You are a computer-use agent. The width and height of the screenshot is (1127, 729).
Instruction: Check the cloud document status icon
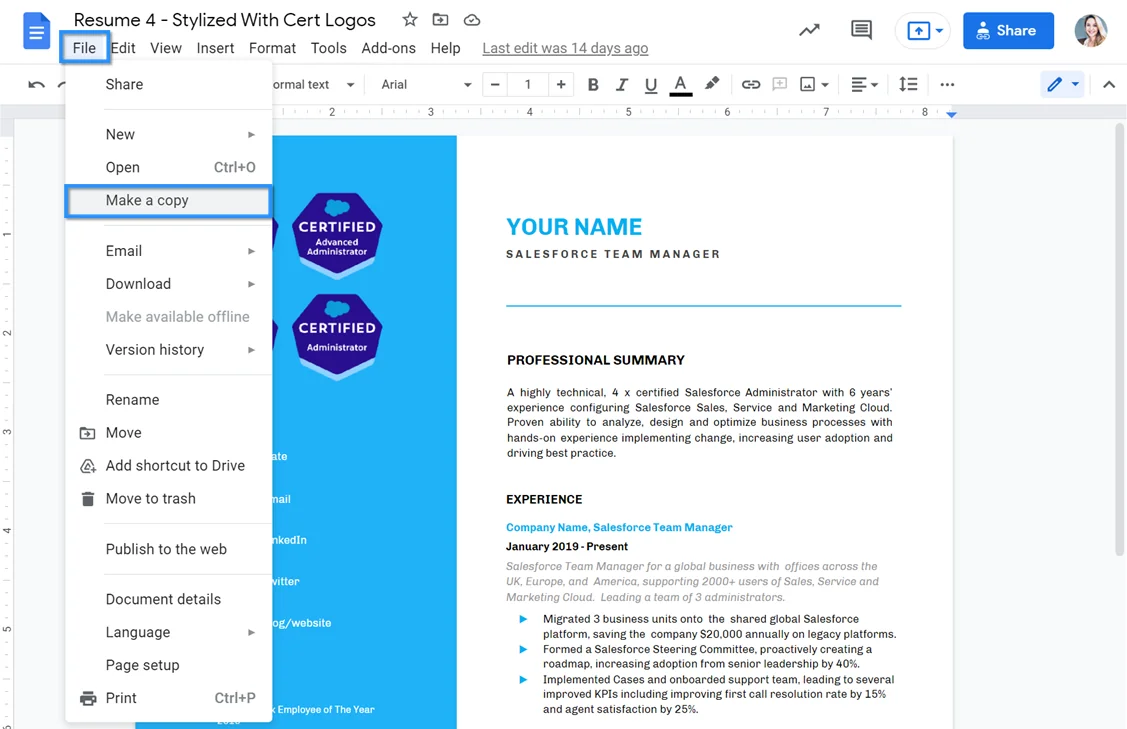coord(472,19)
